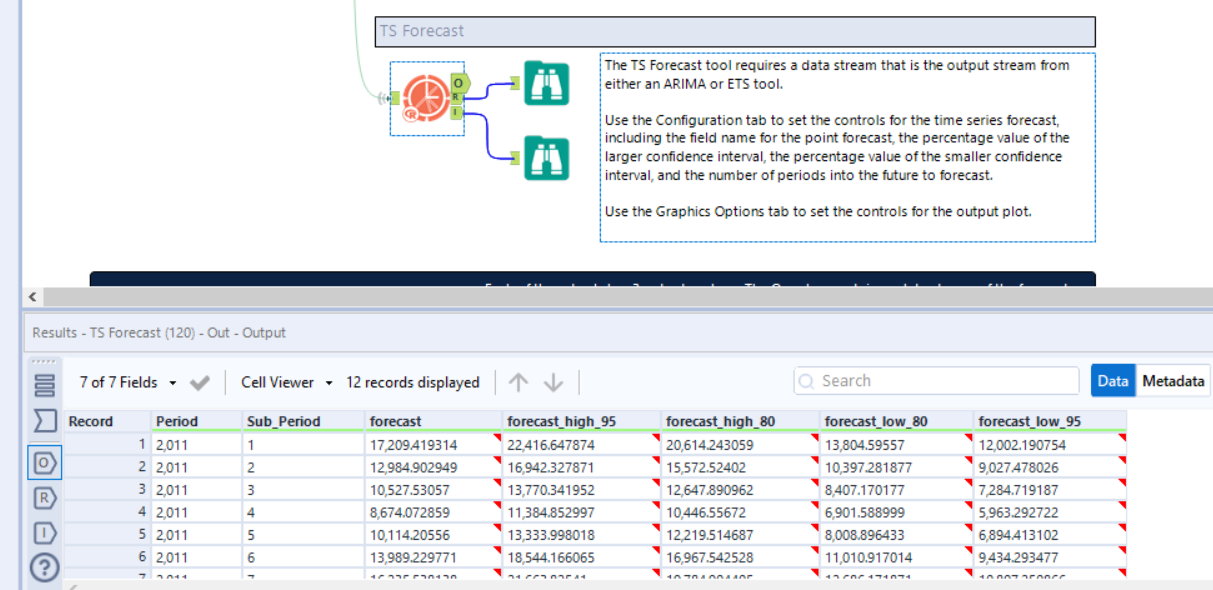Switch to the Metadata tab

click(x=1171, y=381)
